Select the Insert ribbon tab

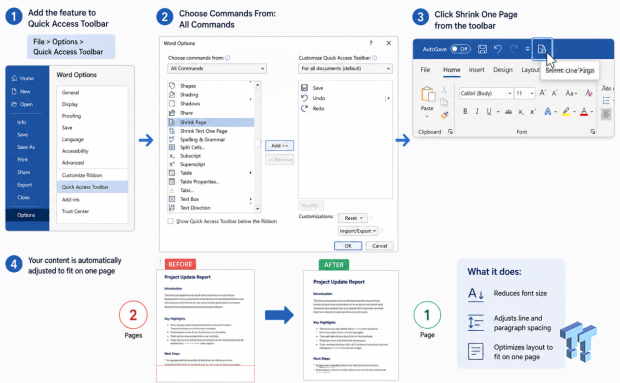pyautogui.click(x=476, y=70)
